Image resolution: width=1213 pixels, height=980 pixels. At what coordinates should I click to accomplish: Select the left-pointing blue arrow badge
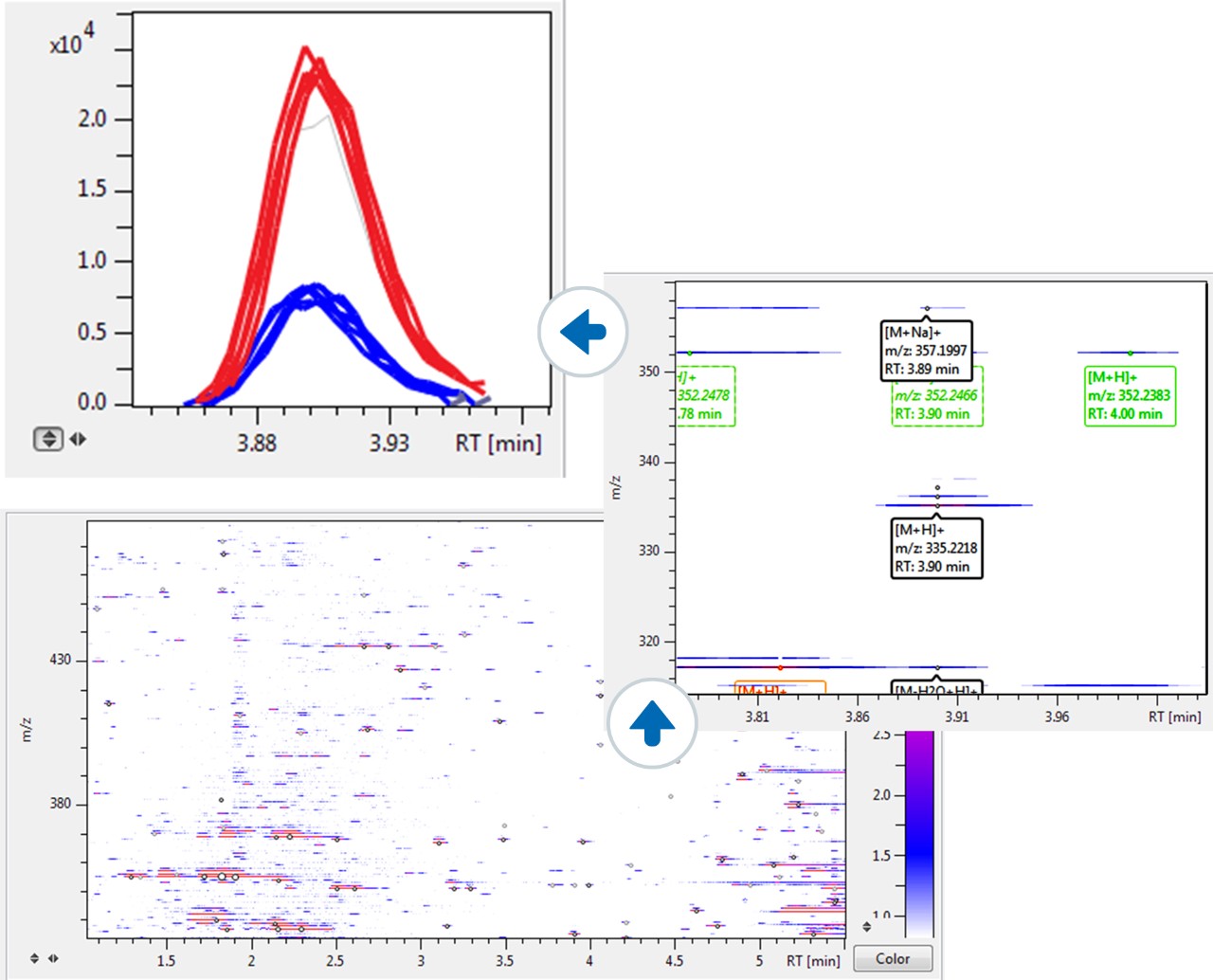(x=583, y=332)
